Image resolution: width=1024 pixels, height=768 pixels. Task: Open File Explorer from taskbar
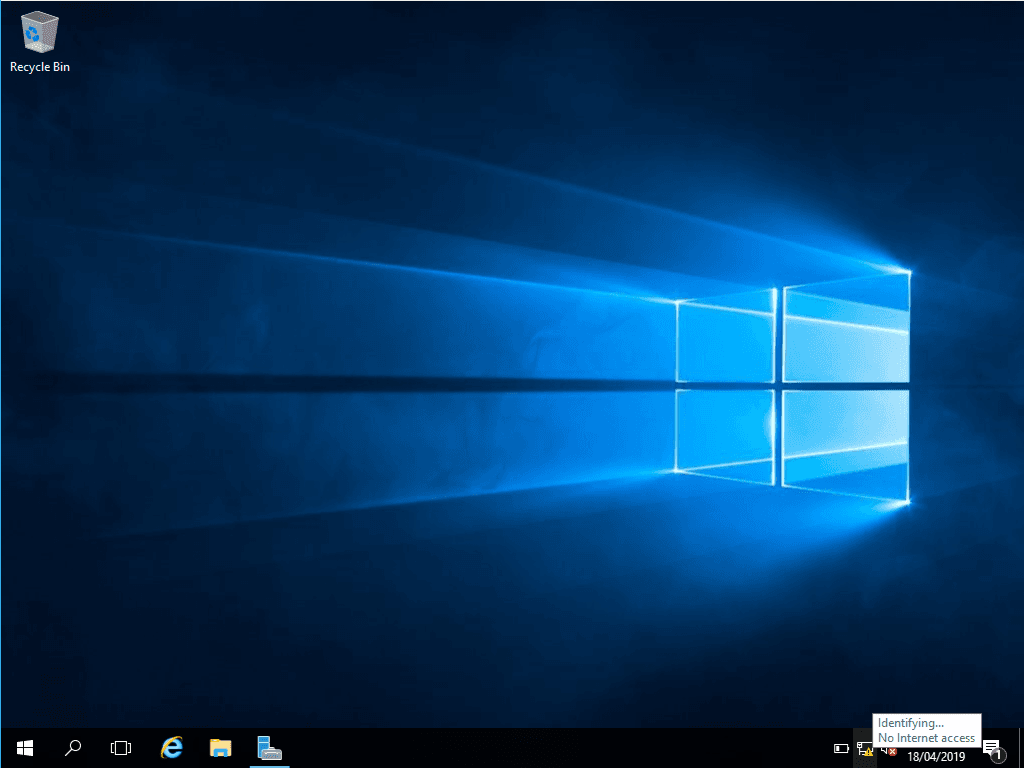click(221, 748)
